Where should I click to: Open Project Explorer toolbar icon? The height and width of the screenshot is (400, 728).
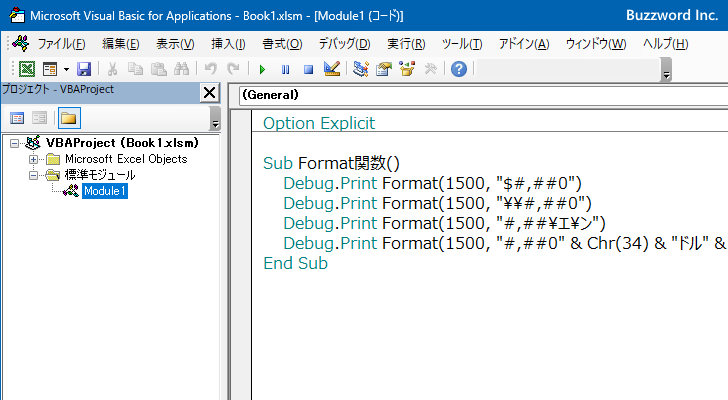(361, 69)
